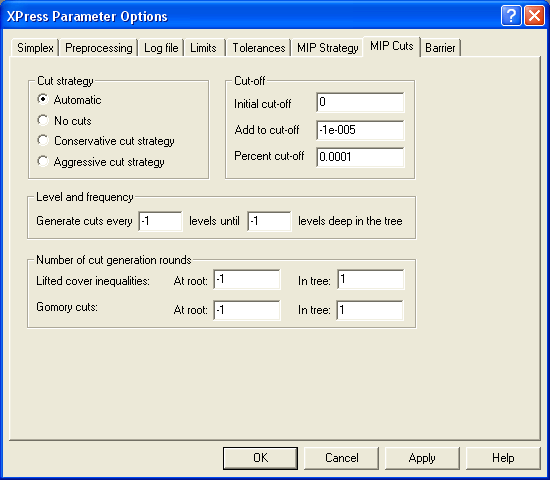Image resolution: width=550 pixels, height=480 pixels.
Task: Close the XPress Parameter Options dialog
Action: [534, 16]
